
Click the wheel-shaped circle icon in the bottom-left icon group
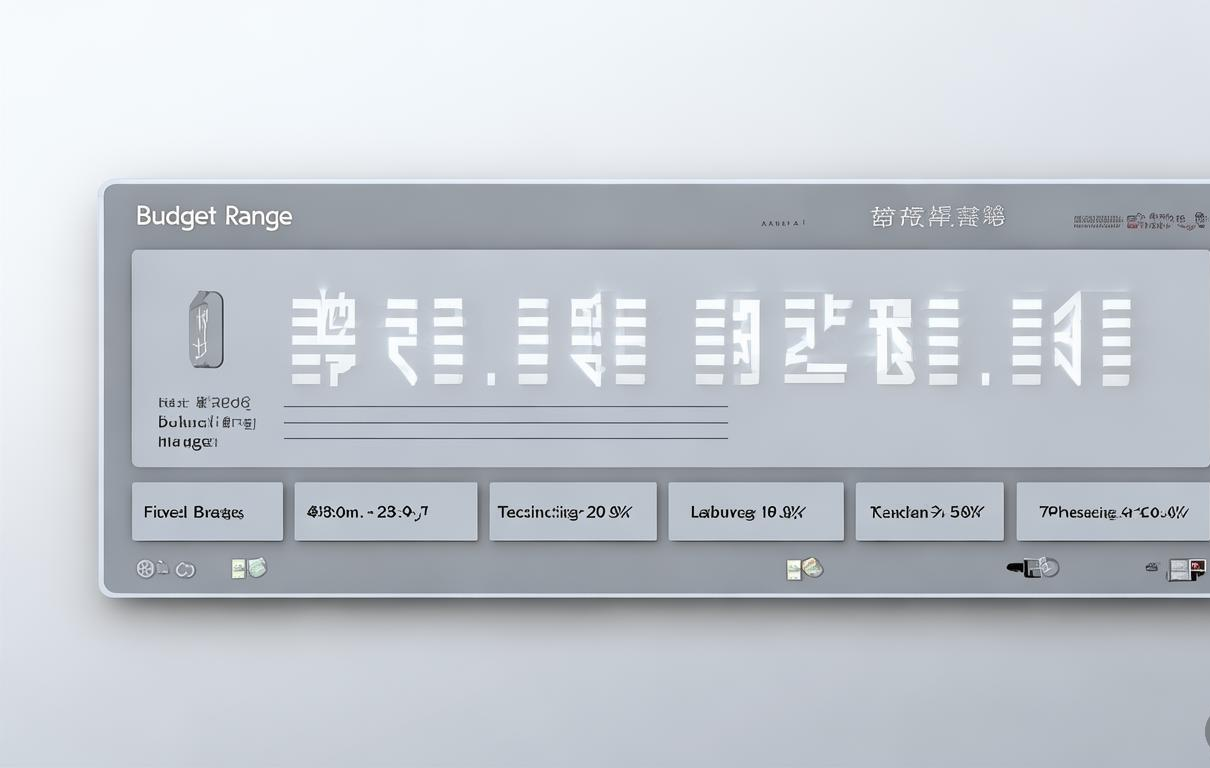pos(146,569)
